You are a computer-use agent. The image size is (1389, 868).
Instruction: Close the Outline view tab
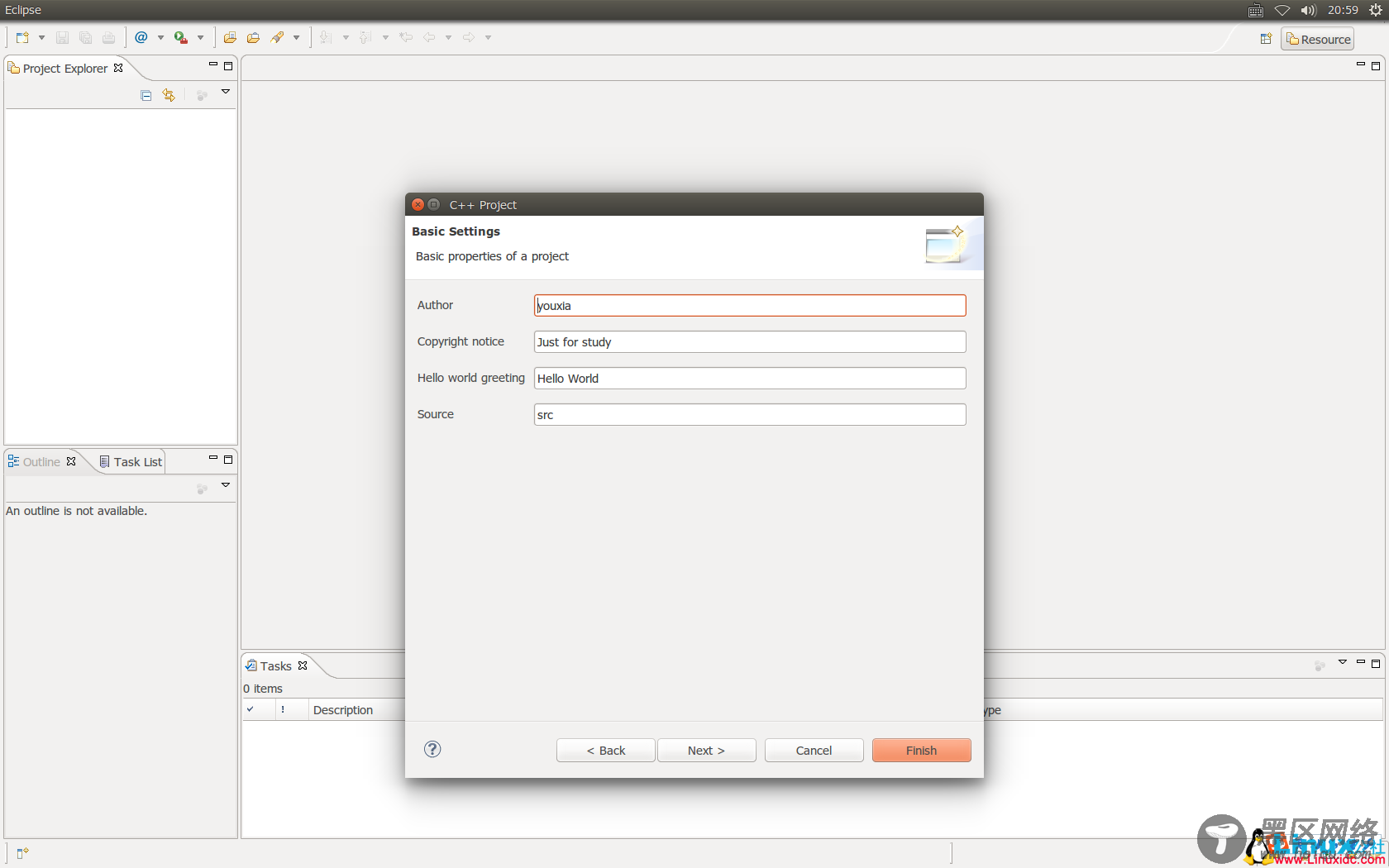point(71,461)
